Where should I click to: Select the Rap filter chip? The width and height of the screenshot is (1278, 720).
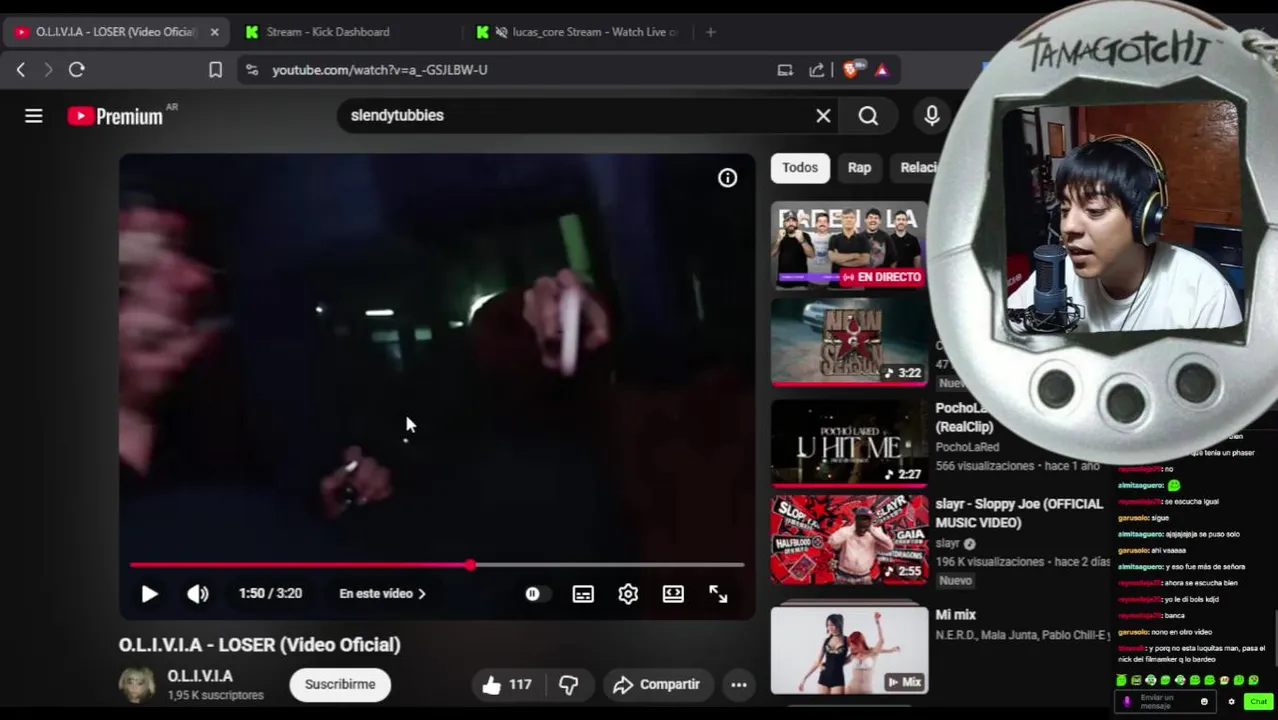click(x=859, y=168)
